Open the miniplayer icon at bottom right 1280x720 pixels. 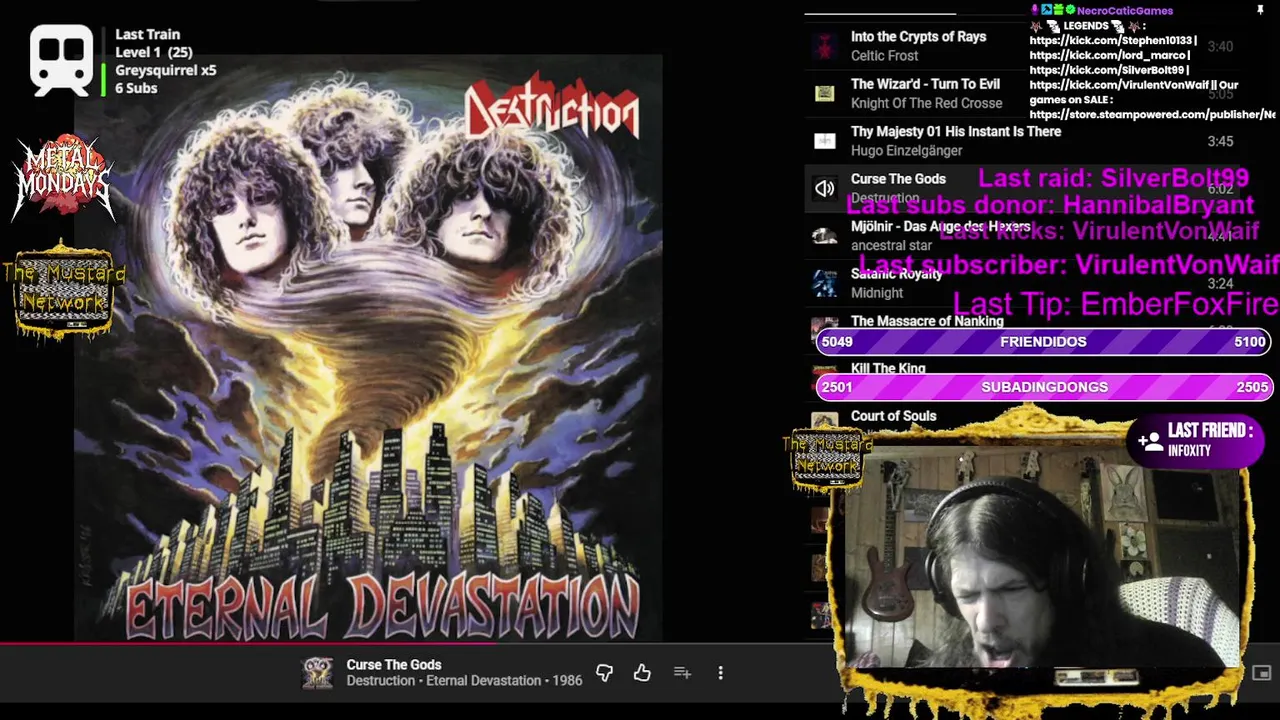click(x=1262, y=673)
